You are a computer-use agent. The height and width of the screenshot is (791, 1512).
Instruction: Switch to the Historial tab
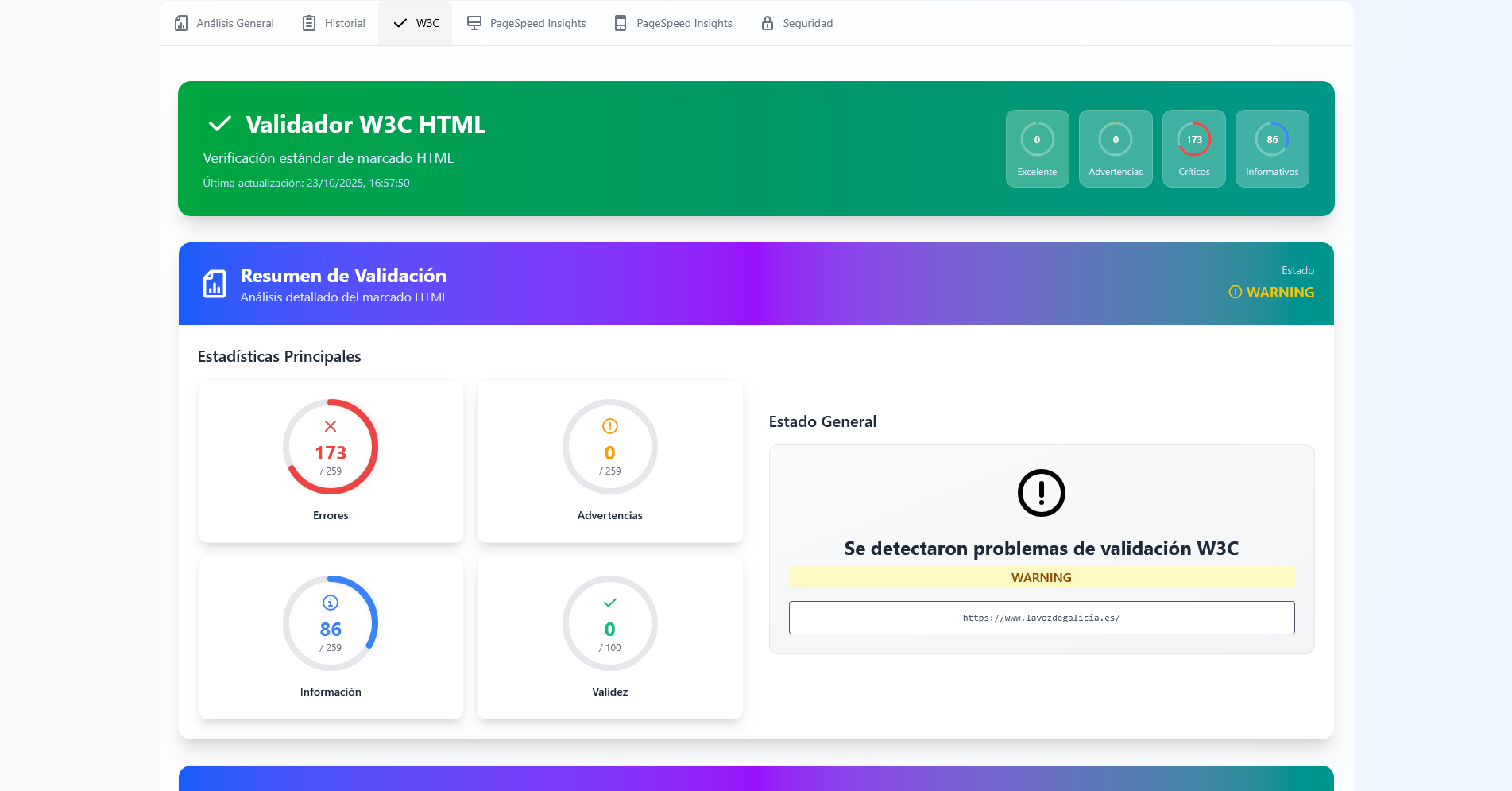(x=334, y=23)
